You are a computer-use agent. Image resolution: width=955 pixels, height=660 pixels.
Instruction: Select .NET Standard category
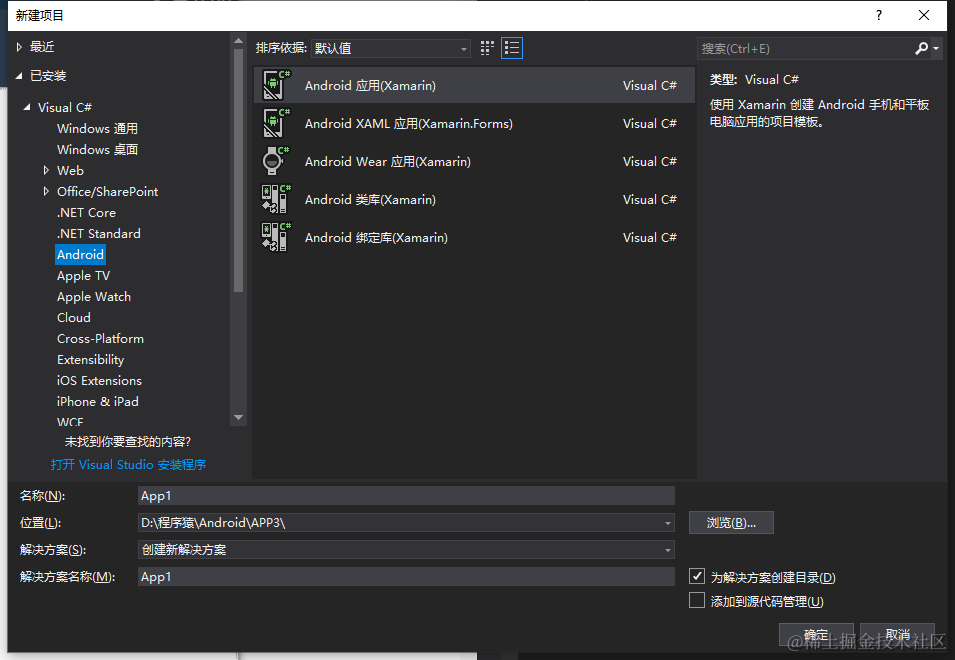tap(99, 233)
